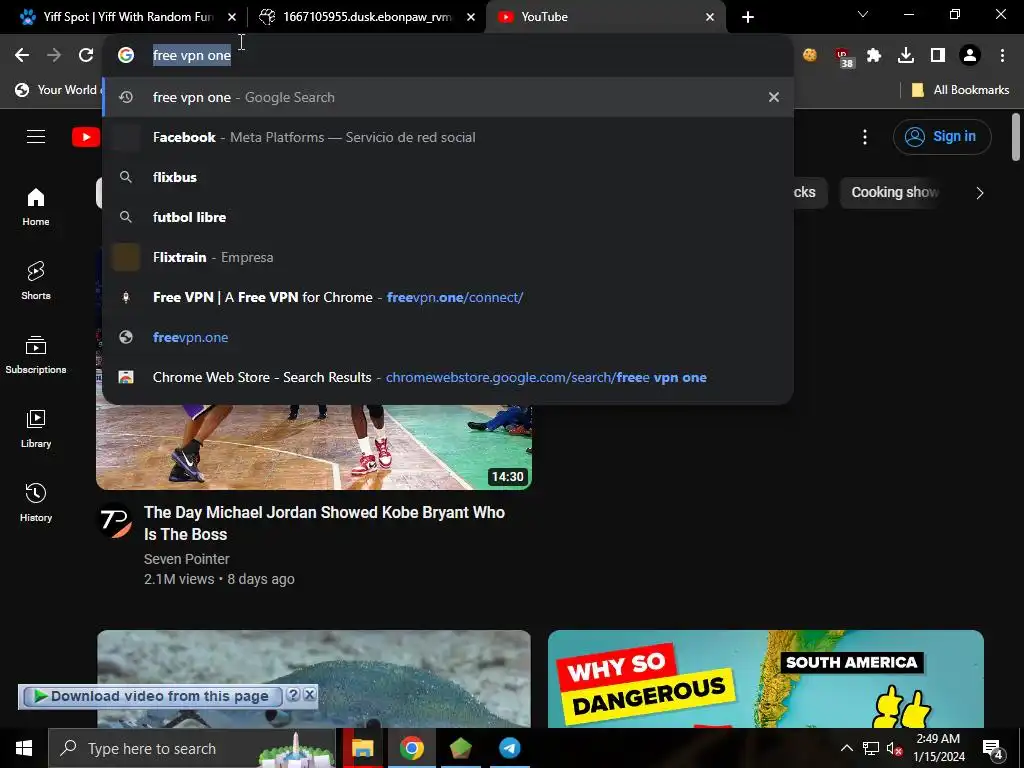
Task: Open help on the download video bar
Action: [x=293, y=695]
